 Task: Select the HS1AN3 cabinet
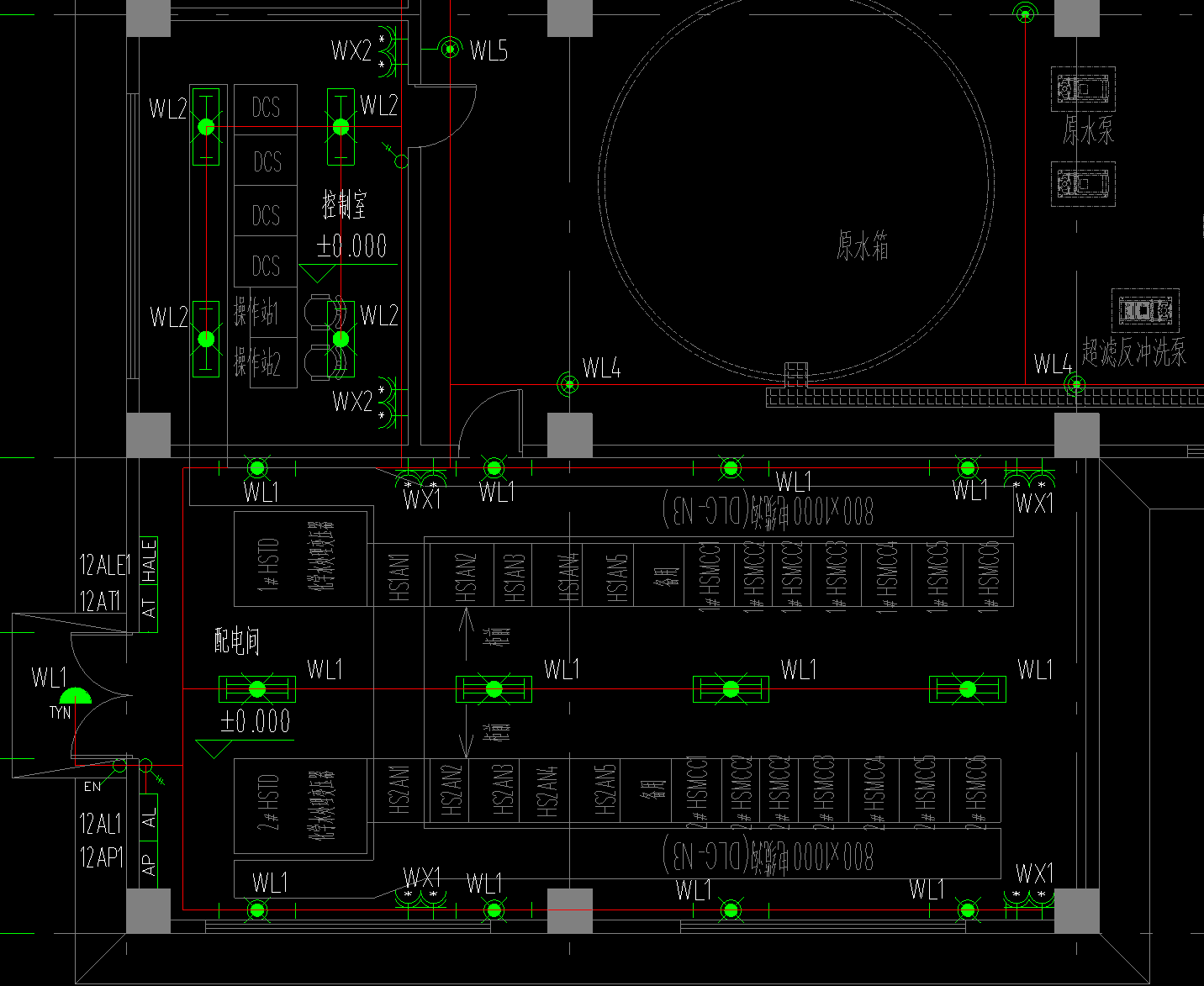515,575
